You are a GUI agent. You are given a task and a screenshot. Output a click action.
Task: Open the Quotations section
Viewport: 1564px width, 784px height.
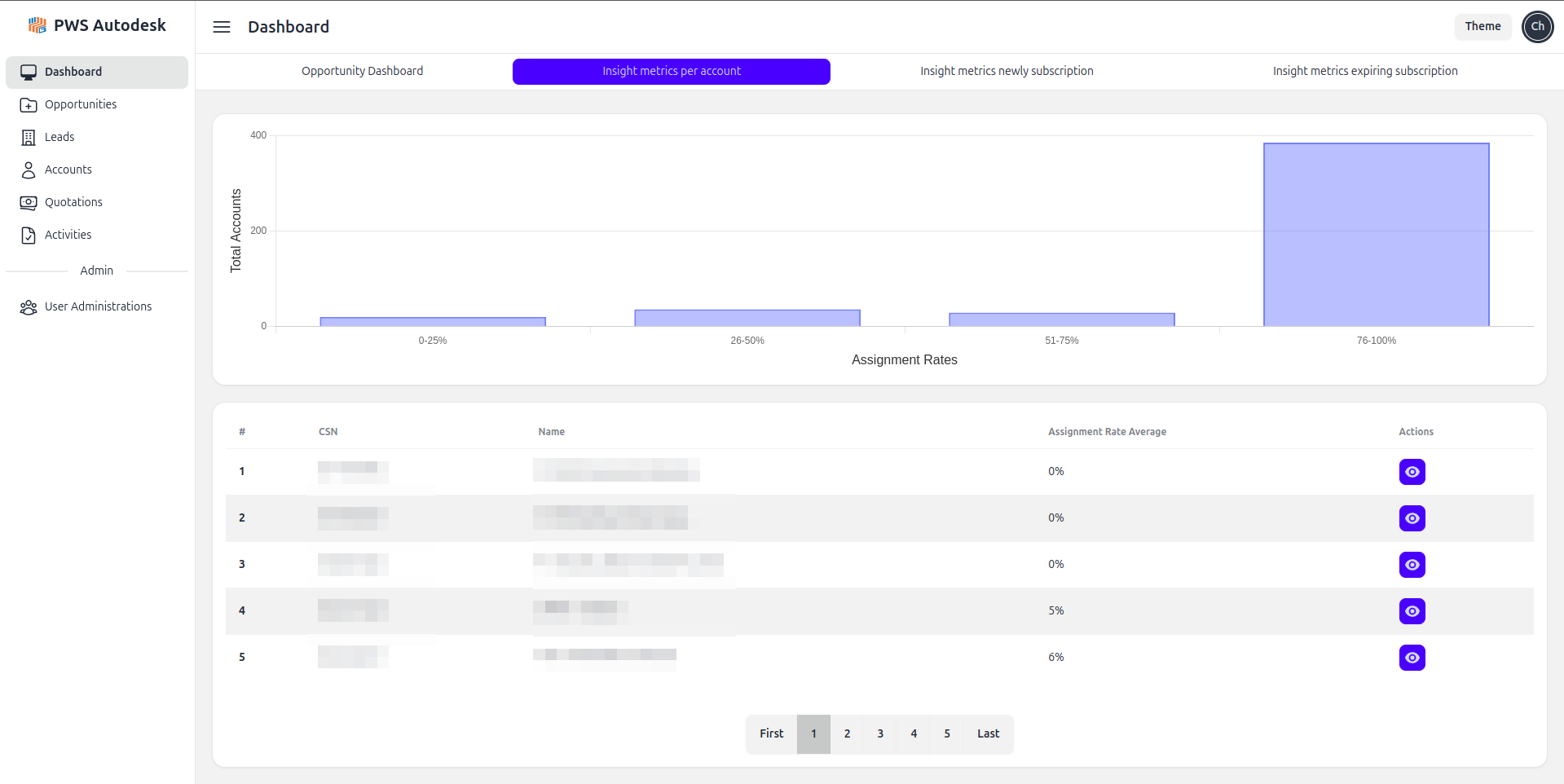tap(72, 202)
